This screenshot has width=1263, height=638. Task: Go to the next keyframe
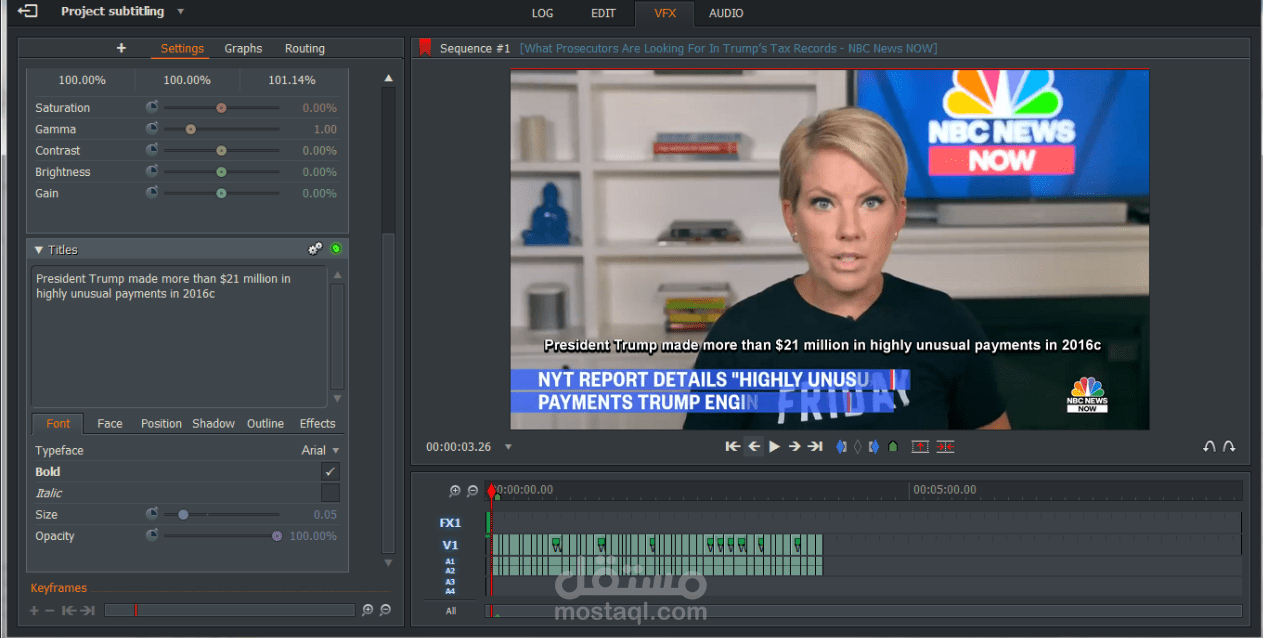tap(88, 610)
